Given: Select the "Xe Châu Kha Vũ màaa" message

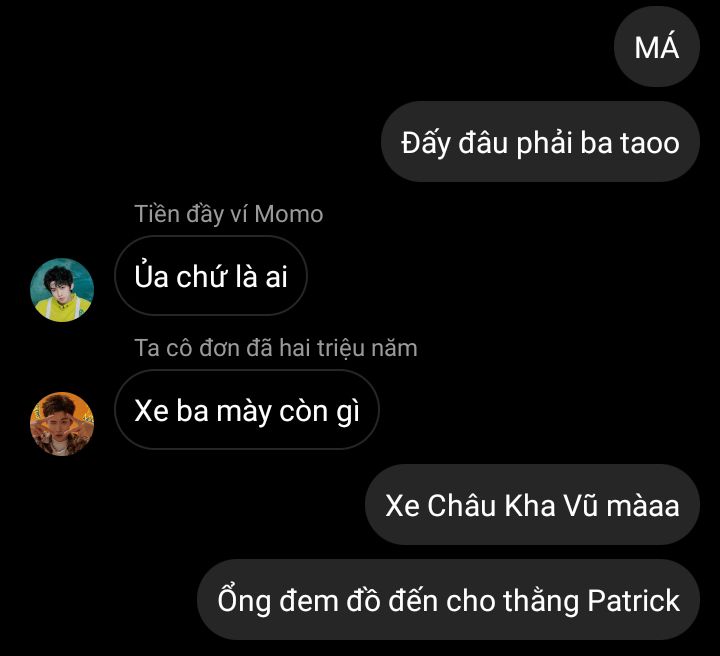Looking at the screenshot, I should pos(533,505).
